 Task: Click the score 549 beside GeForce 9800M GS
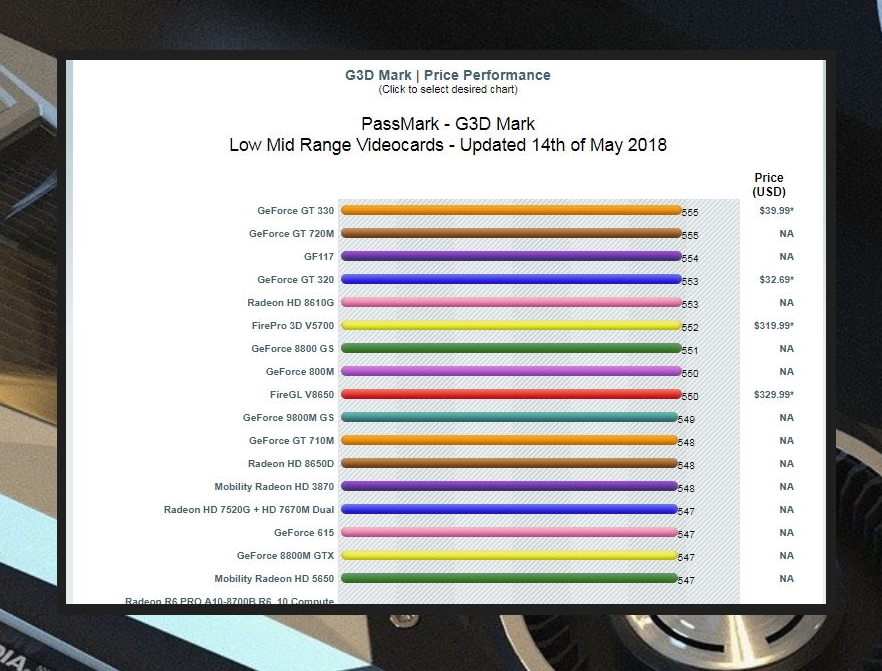[686, 420]
